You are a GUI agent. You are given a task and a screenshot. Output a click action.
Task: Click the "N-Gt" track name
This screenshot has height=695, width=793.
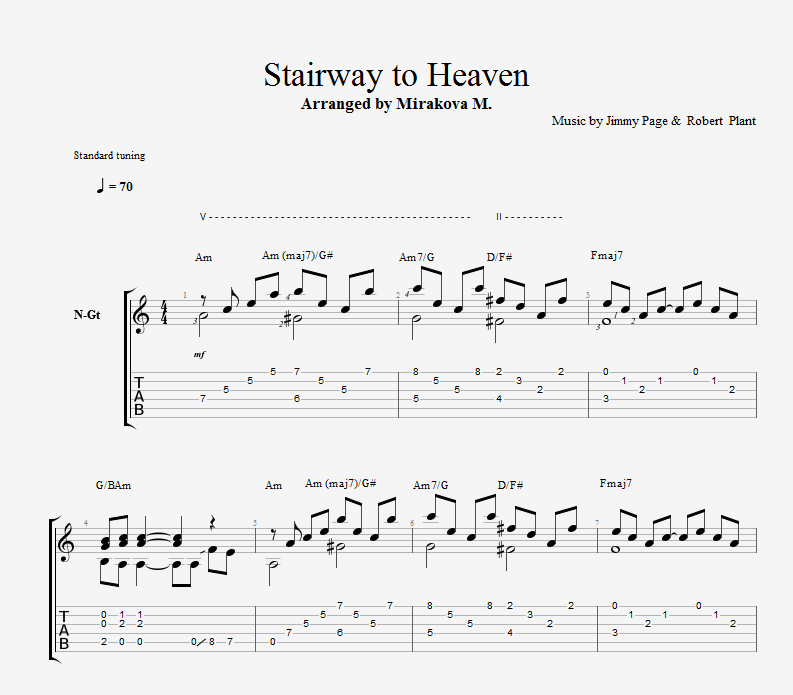click(87, 315)
